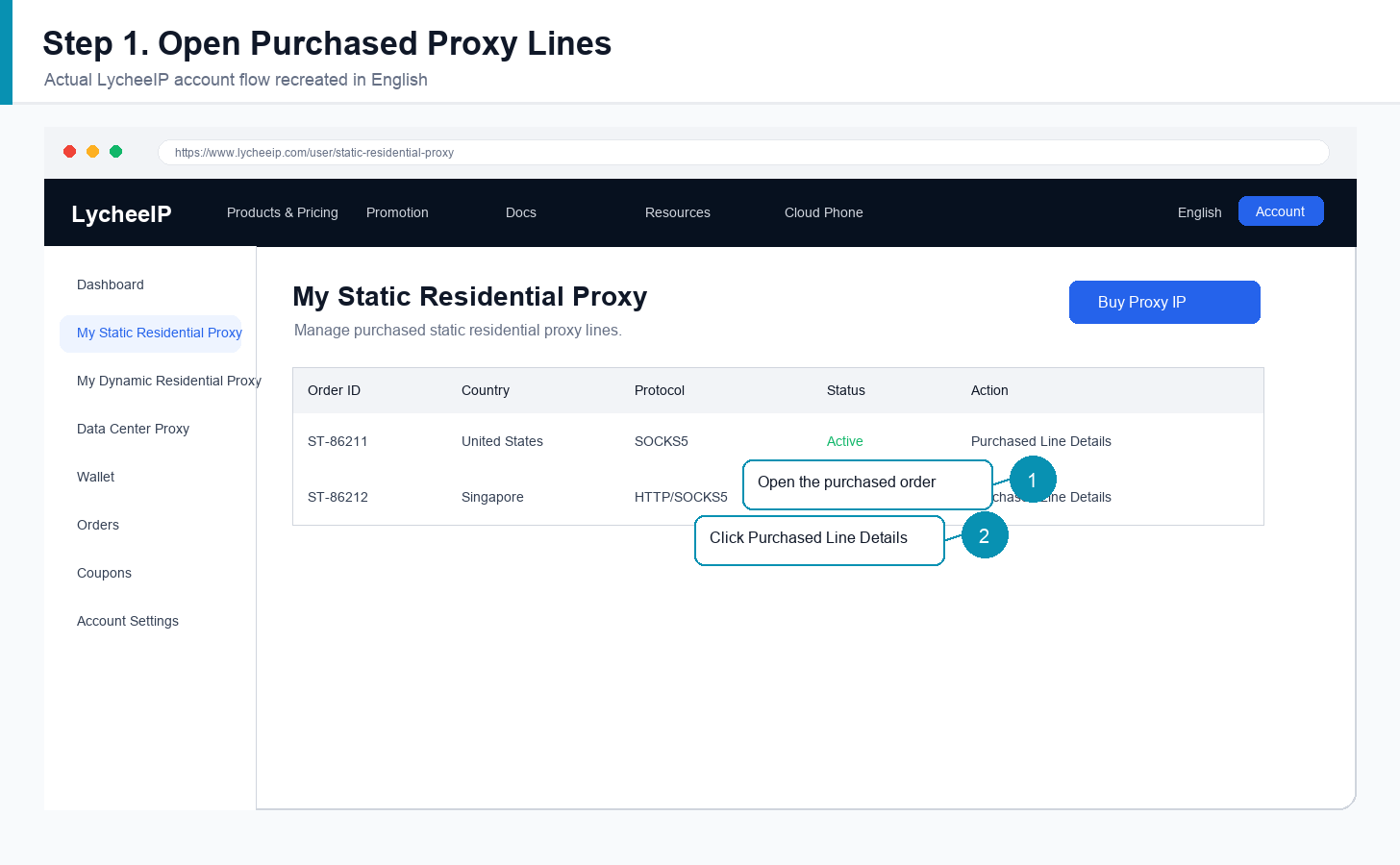
Task: Click the blue Account button
Action: [1281, 211]
